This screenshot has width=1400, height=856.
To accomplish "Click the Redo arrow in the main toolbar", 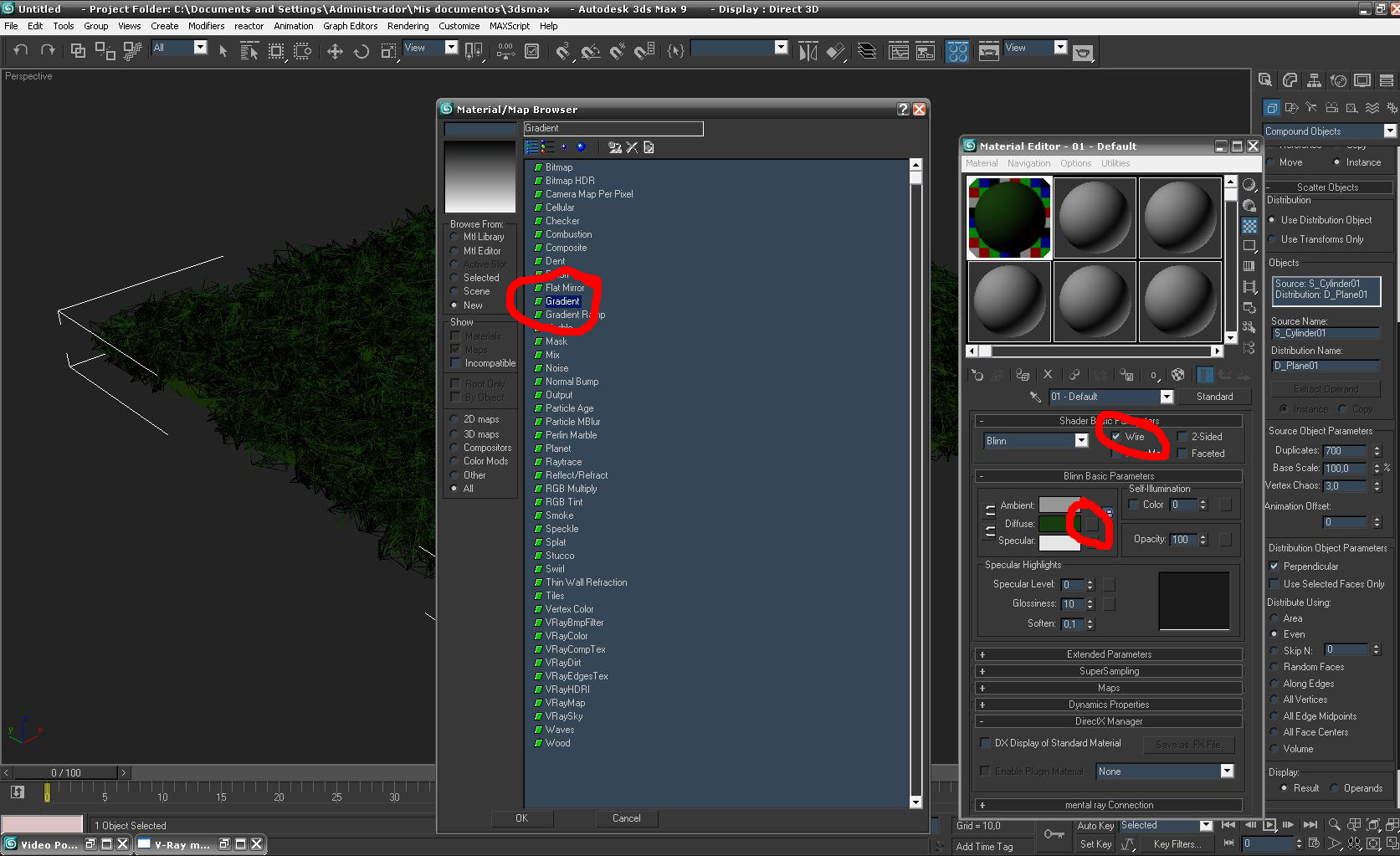I will click(x=48, y=51).
